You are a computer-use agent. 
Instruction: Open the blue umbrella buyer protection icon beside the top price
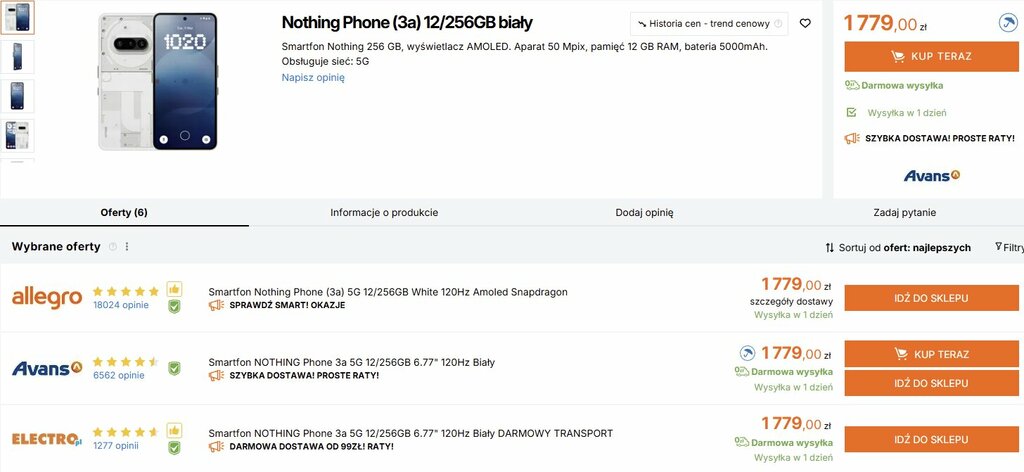coord(1008,24)
